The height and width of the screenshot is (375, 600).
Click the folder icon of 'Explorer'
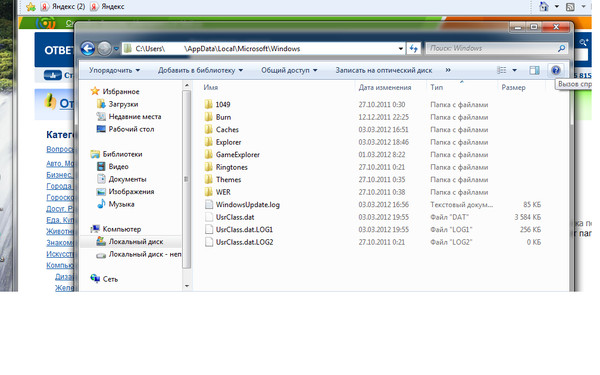(209, 142)
